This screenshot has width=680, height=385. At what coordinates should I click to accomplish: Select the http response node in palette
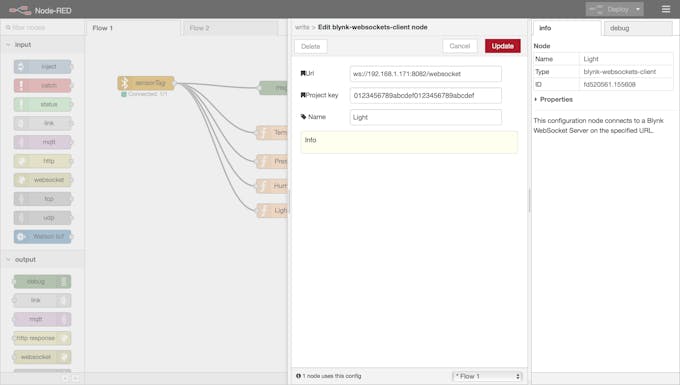tap(42, 338)
